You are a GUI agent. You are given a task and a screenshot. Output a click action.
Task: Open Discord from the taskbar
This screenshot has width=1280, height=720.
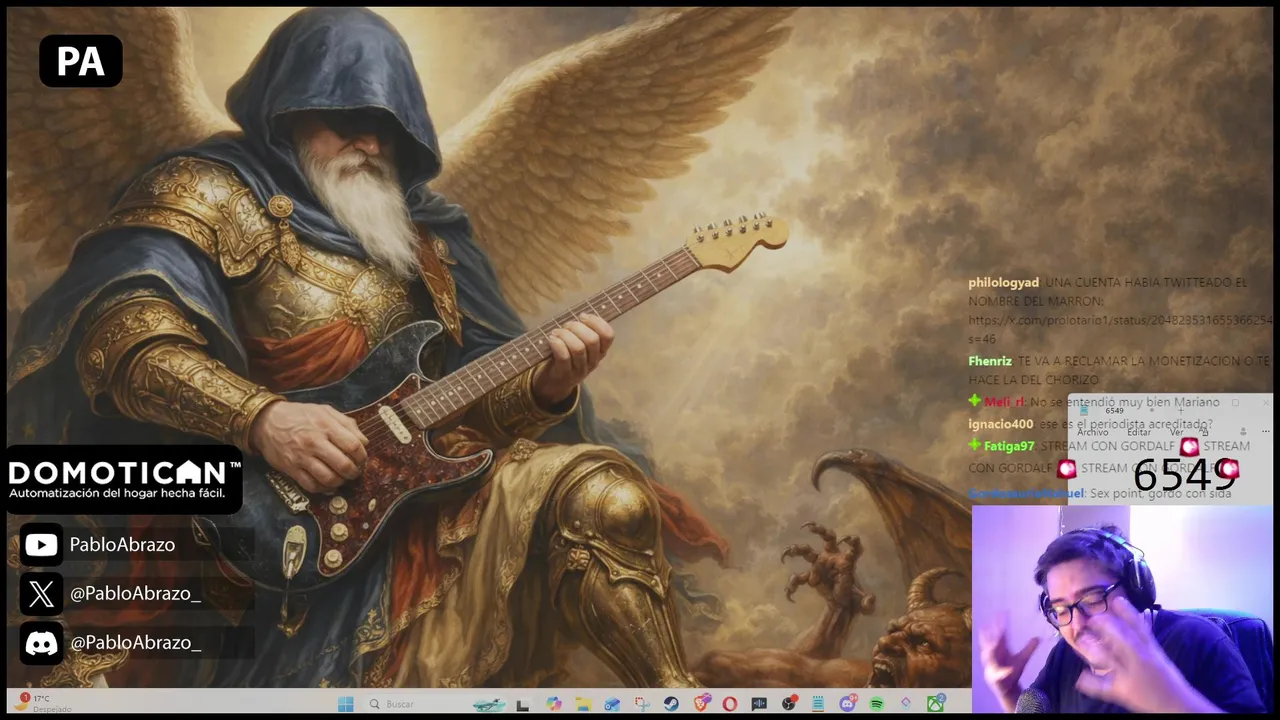[848, 704]
